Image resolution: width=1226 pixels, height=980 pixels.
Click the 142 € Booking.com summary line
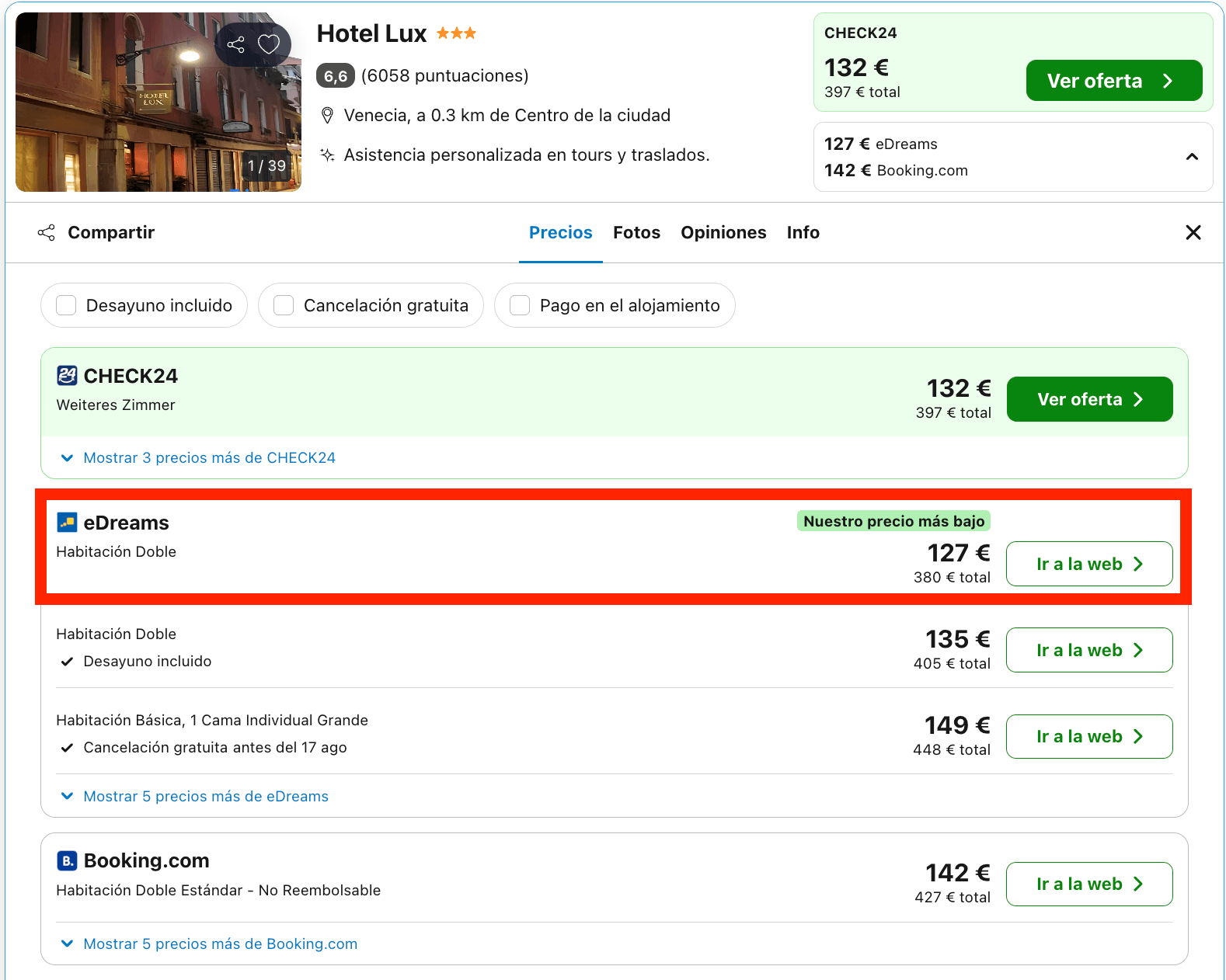point(896,170)
